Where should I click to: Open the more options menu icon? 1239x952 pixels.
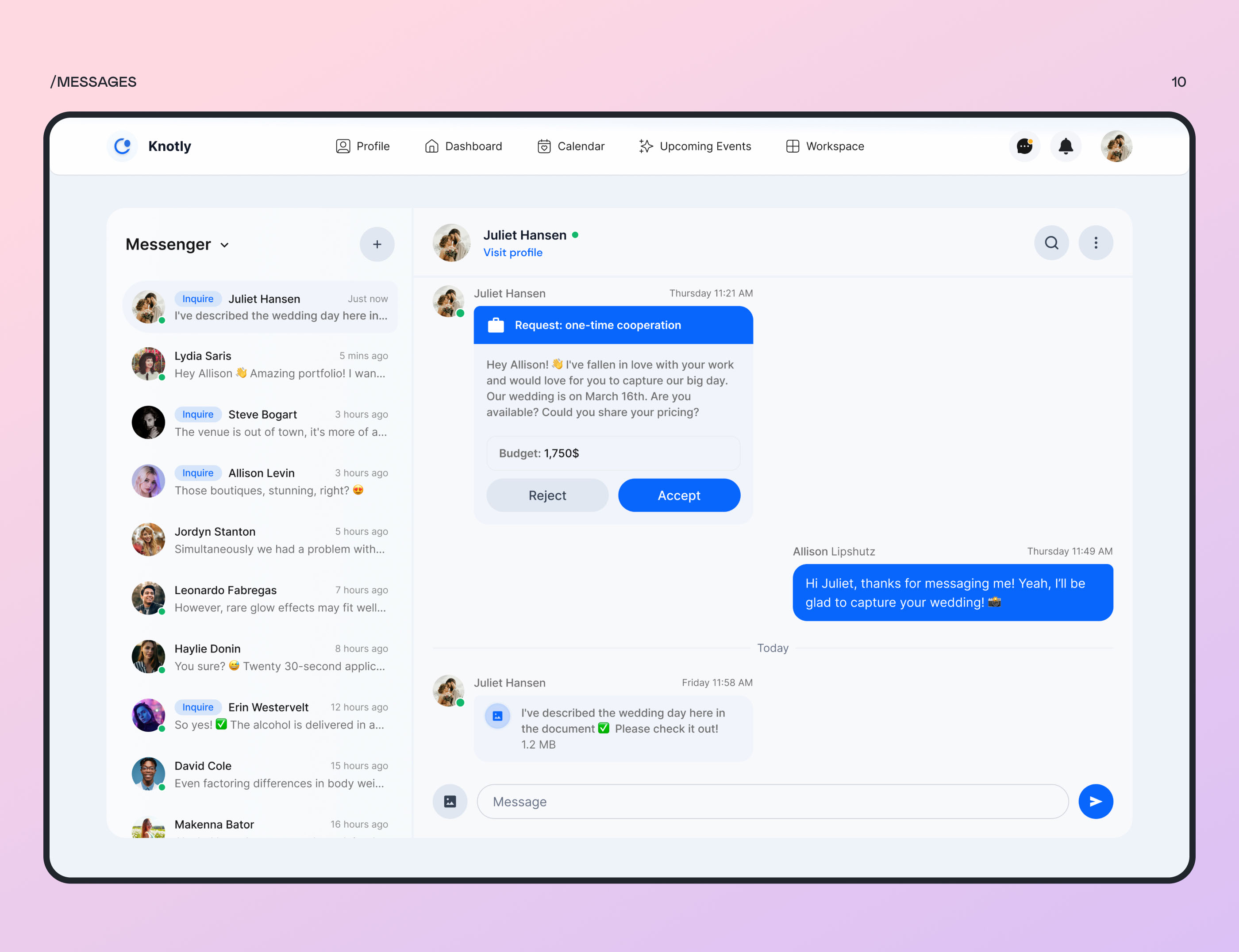(1096, 242)
